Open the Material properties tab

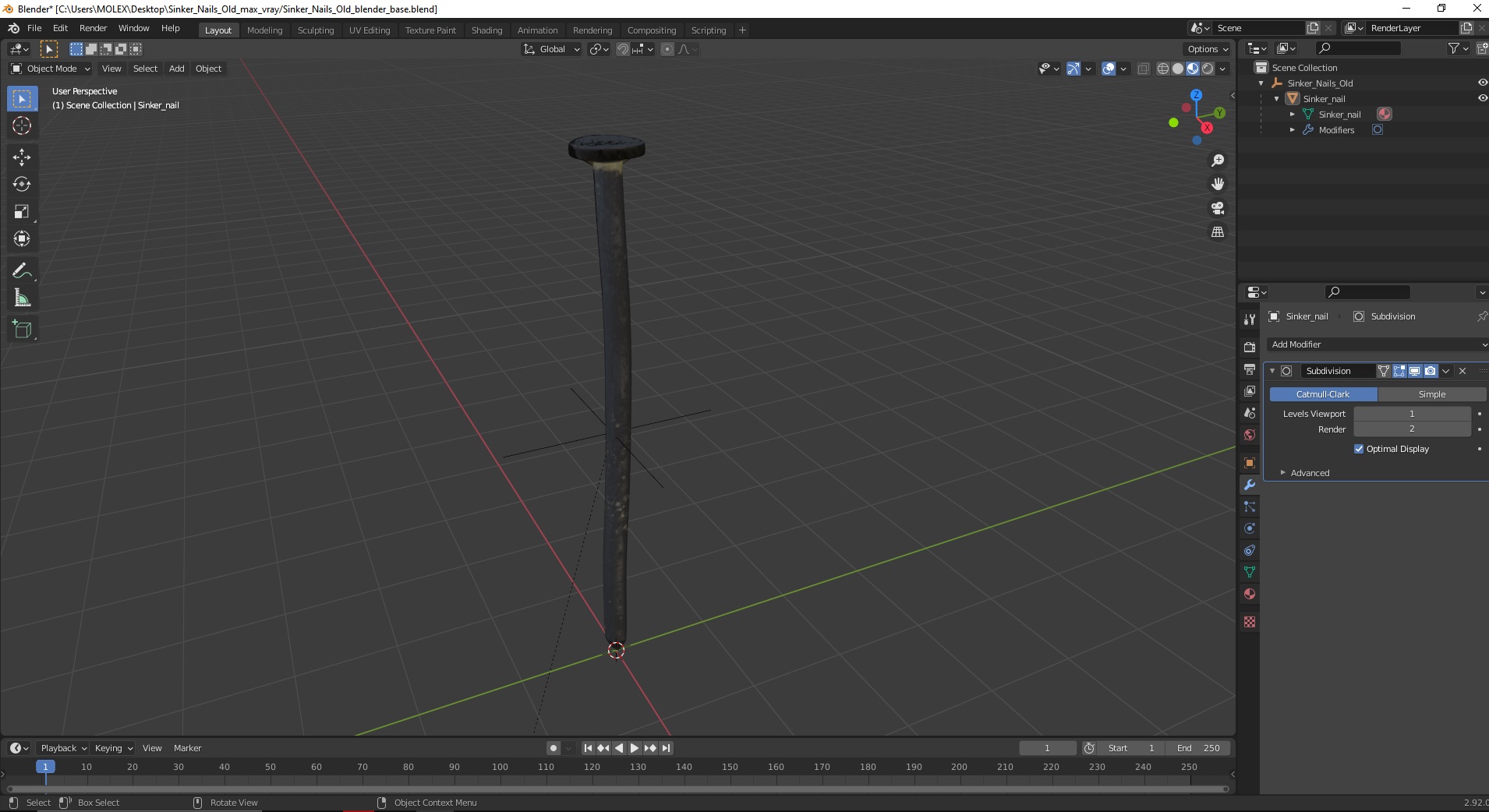click(x=1250, y=594)
